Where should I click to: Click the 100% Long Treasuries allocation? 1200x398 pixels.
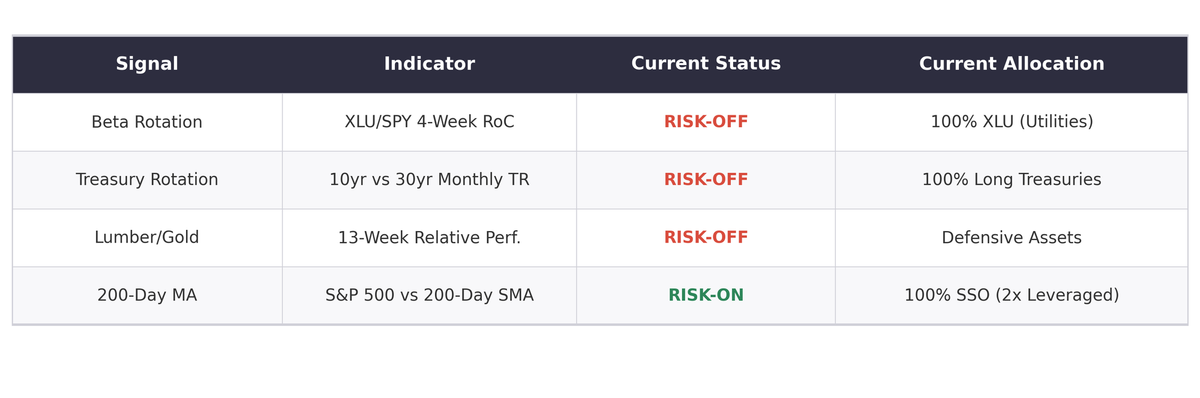click(x=1012, y=180)
